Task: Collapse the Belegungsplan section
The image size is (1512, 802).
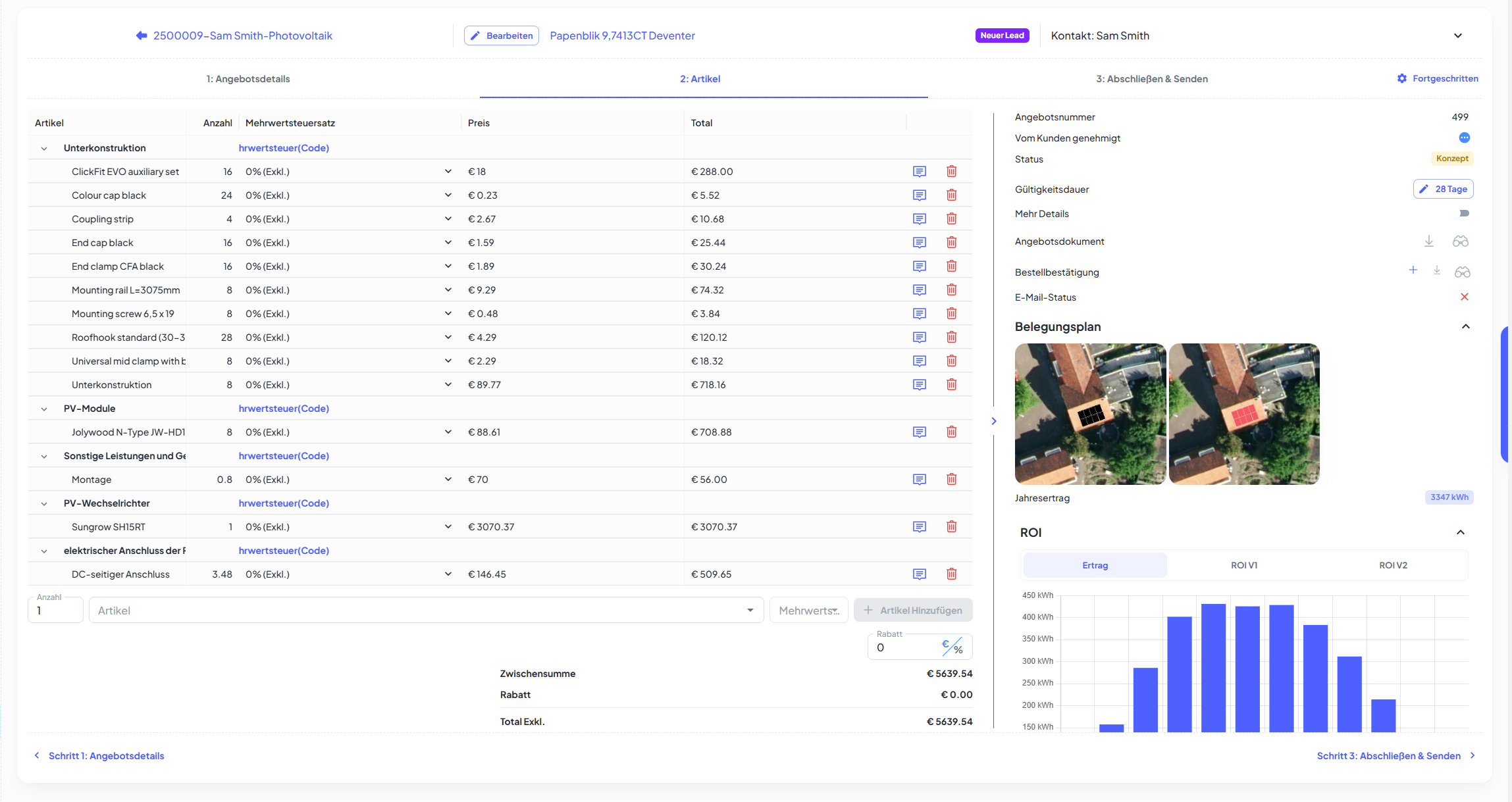Action: click(1466, 326)
